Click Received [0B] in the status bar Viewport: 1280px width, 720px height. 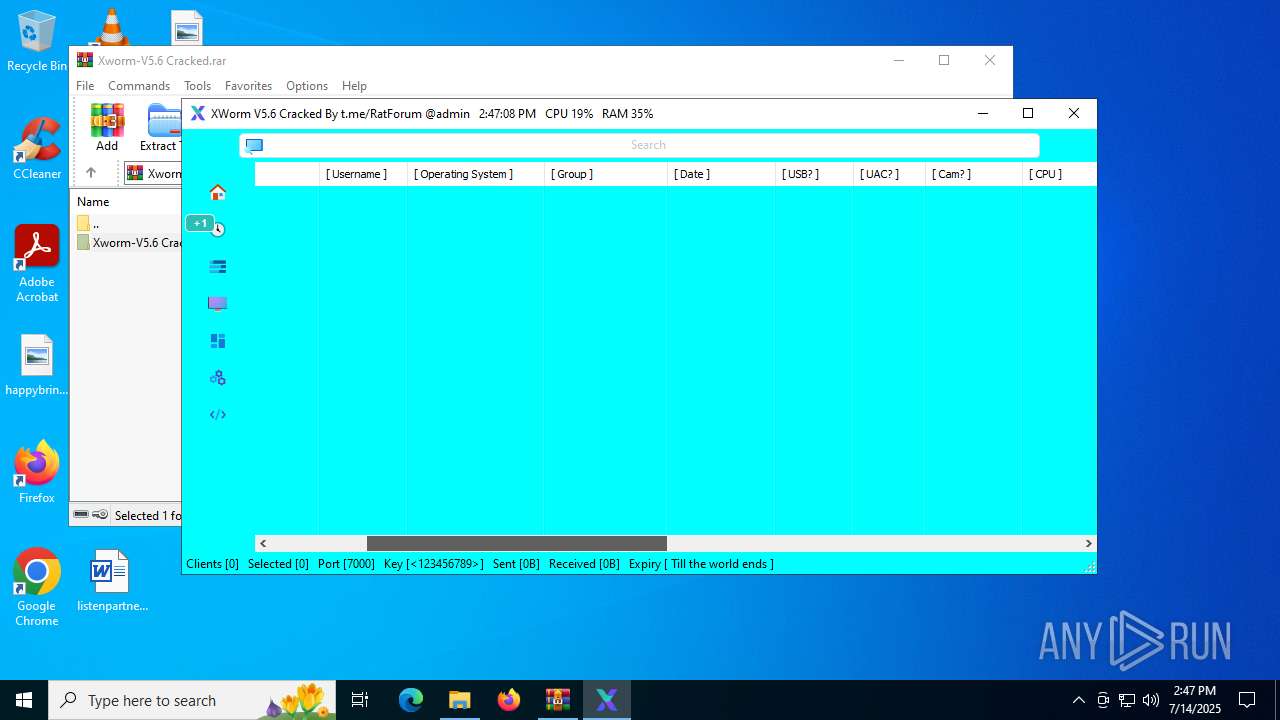coord(584,564)
